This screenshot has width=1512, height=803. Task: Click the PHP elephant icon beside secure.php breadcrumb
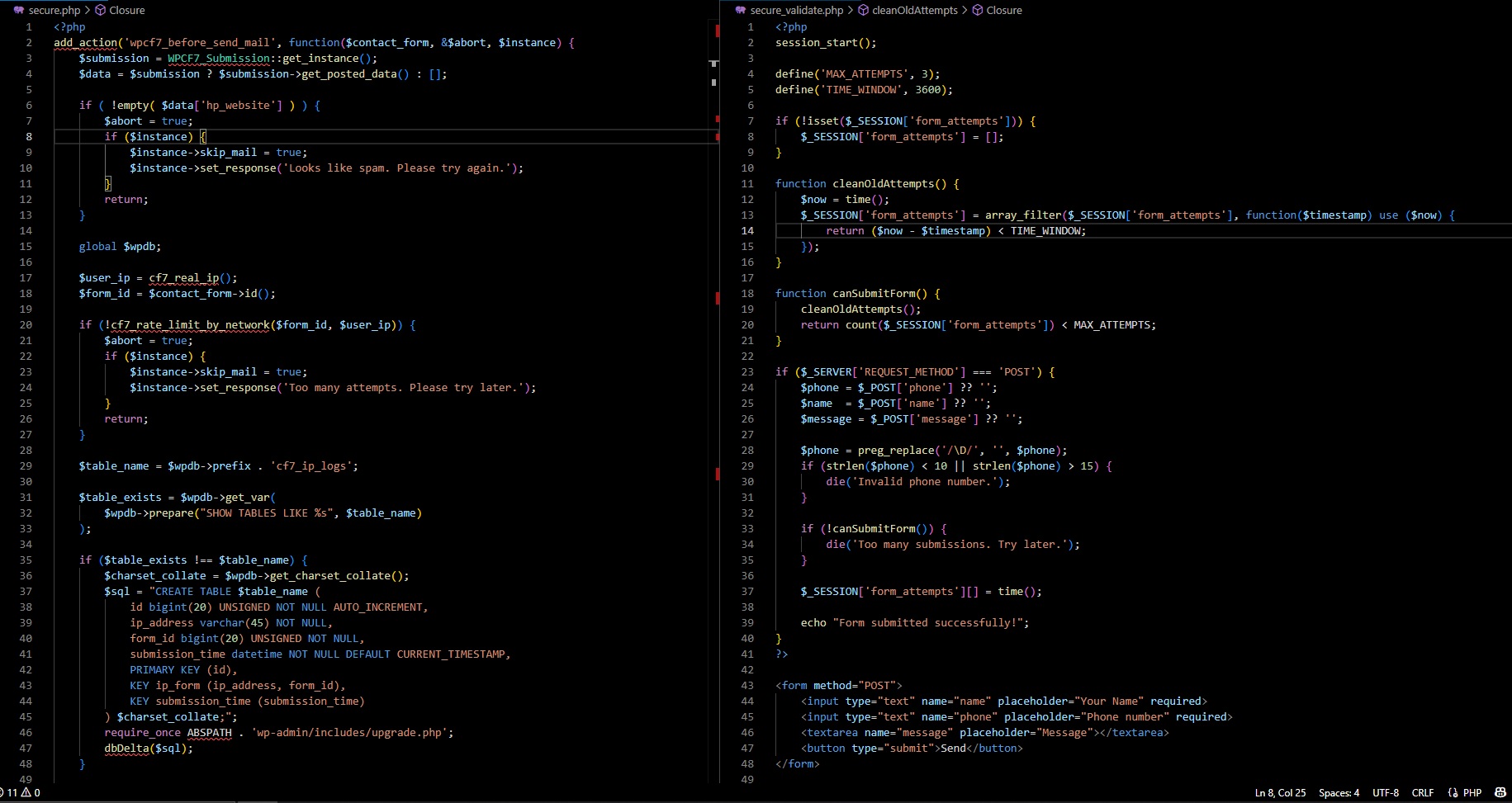19,10
